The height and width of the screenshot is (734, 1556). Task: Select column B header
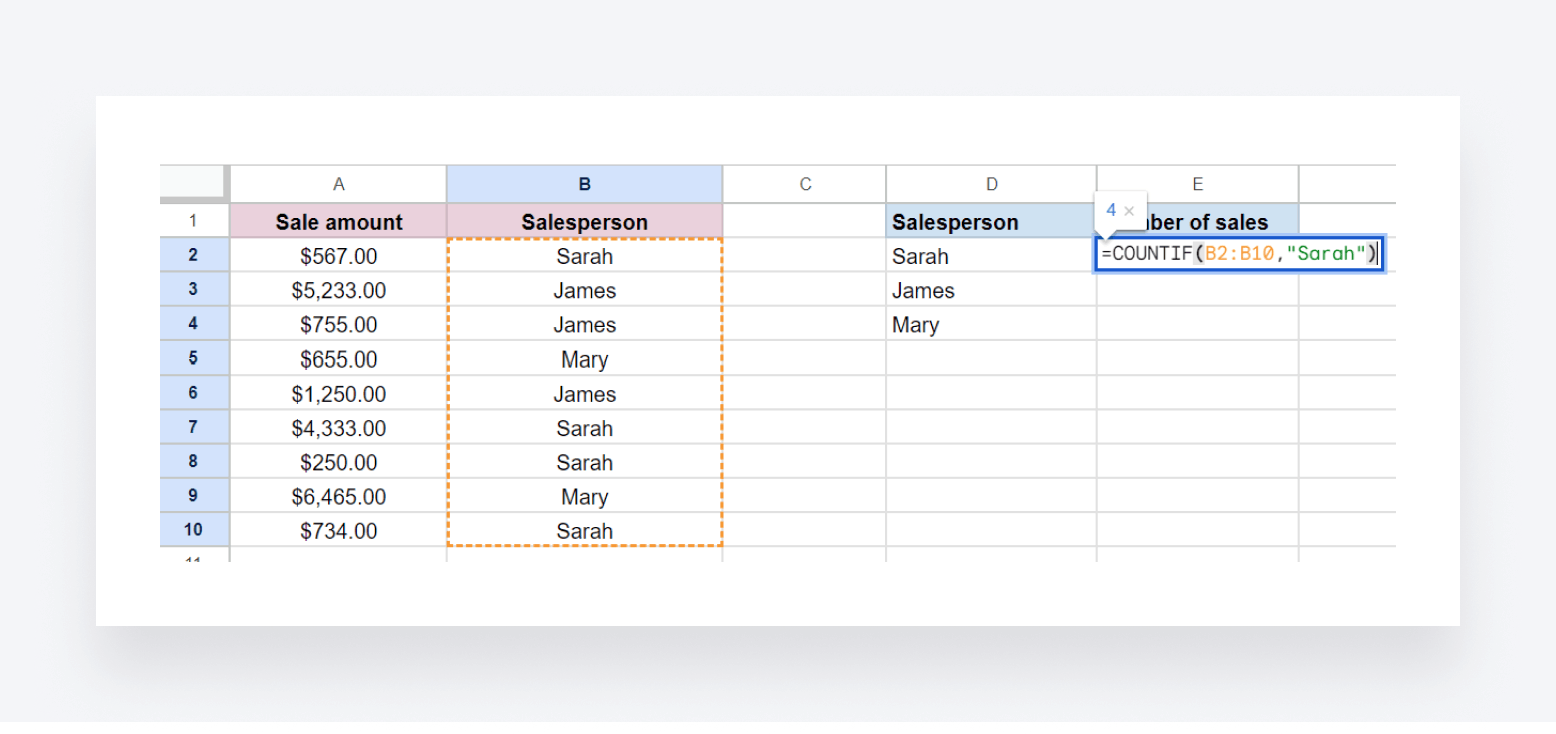tap(585, 184)
